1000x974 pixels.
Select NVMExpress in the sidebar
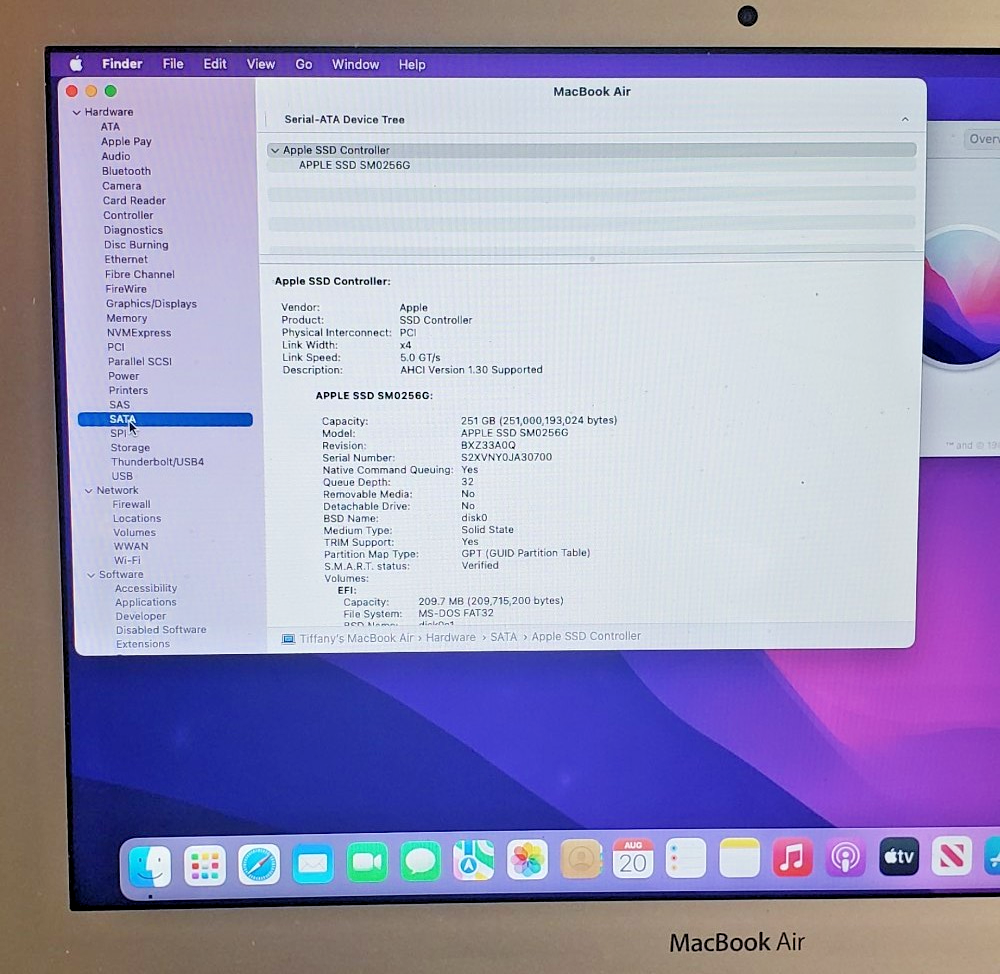(x=139, y=333)
